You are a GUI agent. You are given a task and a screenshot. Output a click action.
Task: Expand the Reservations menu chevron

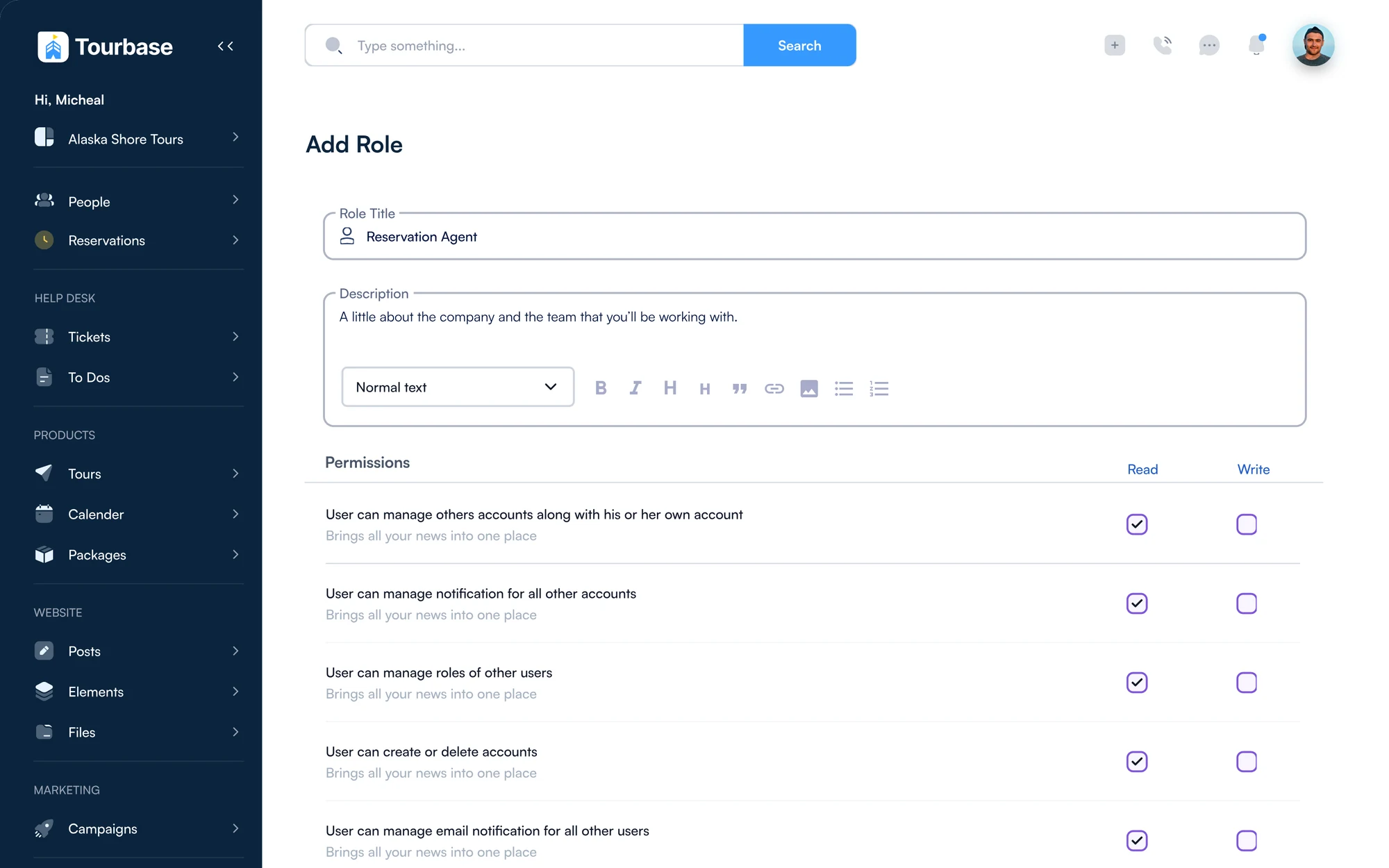pos(235,240)
